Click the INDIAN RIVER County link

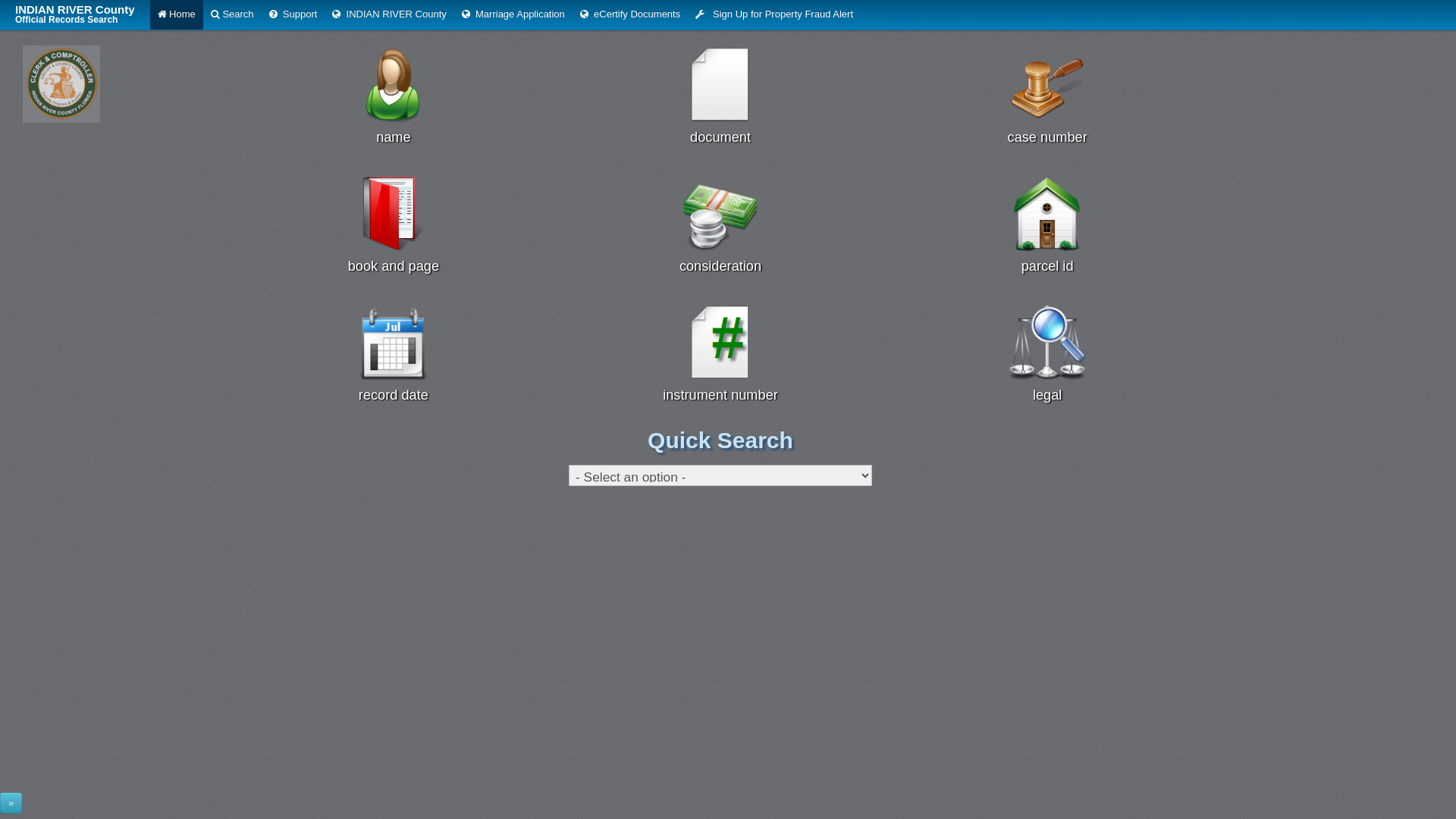pos(388,14)
